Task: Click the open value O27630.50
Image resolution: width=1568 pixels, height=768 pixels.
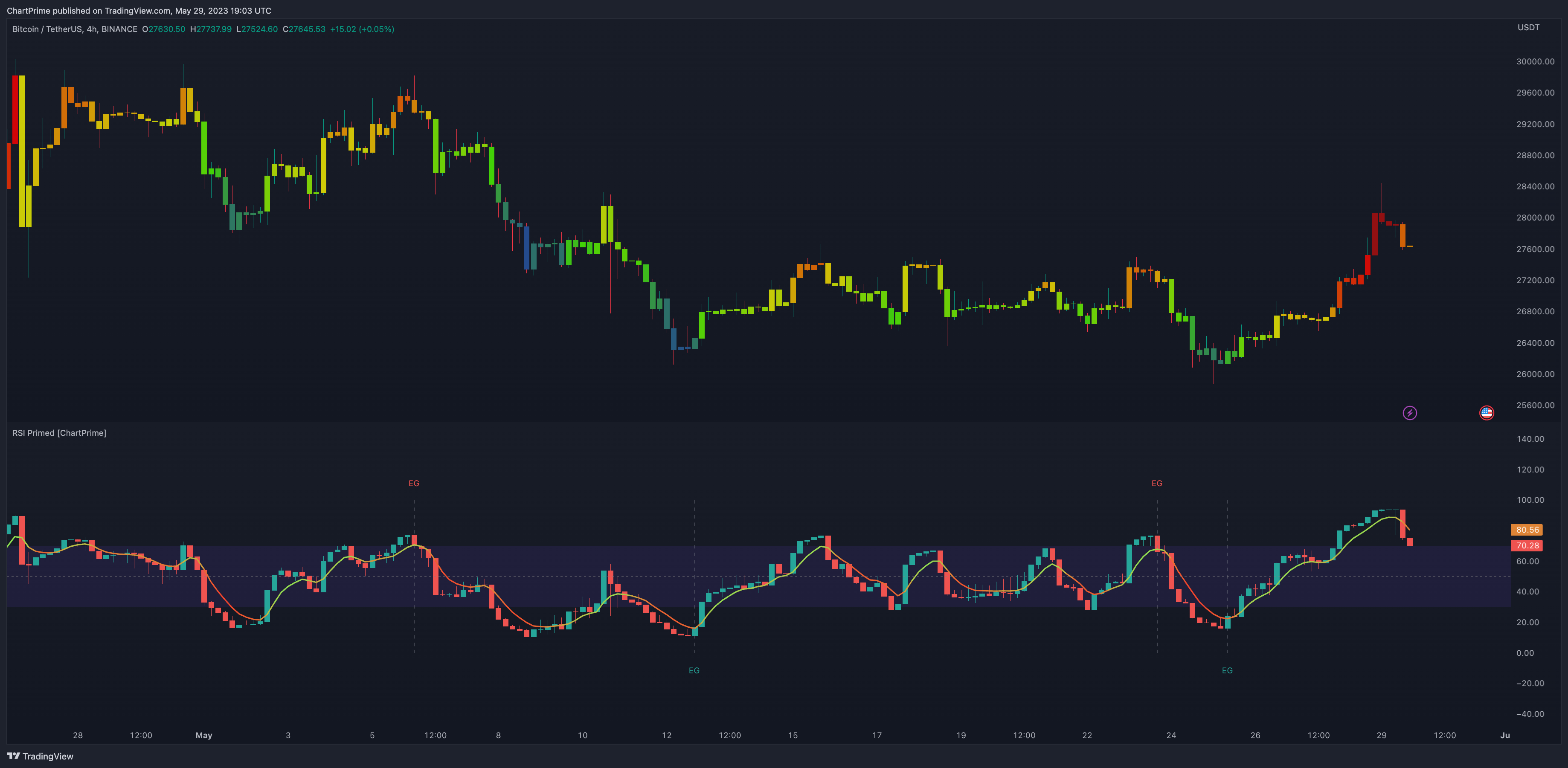Action: (164, 29)
